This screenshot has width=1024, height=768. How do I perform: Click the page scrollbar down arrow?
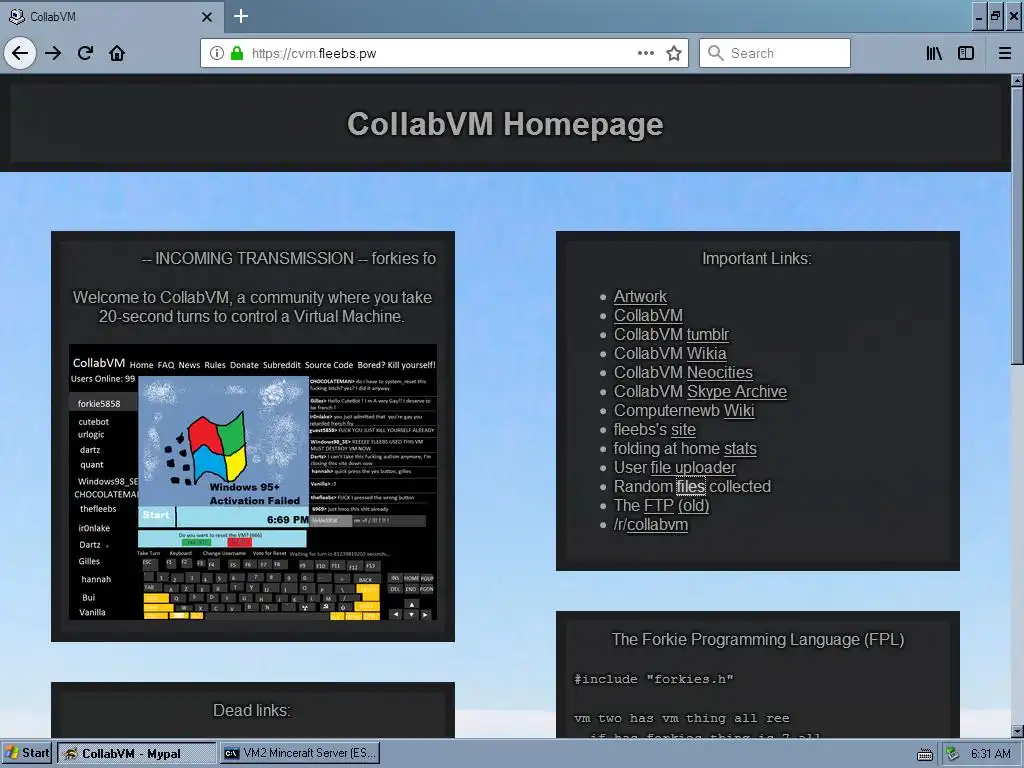[x=1017, y=731]
